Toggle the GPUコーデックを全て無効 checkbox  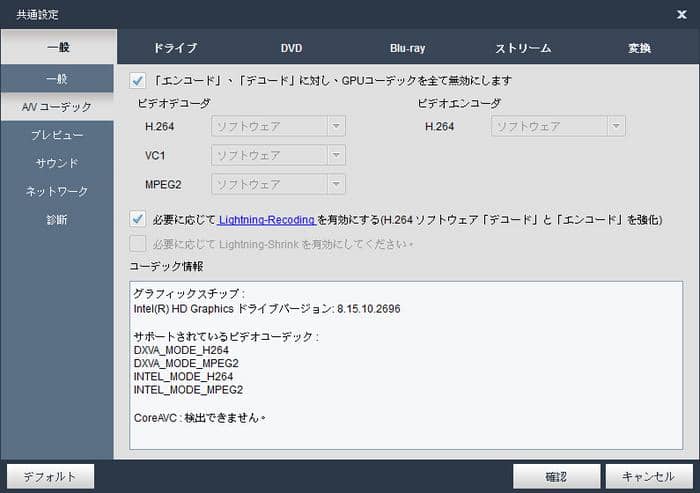click(x=138, y=81)
